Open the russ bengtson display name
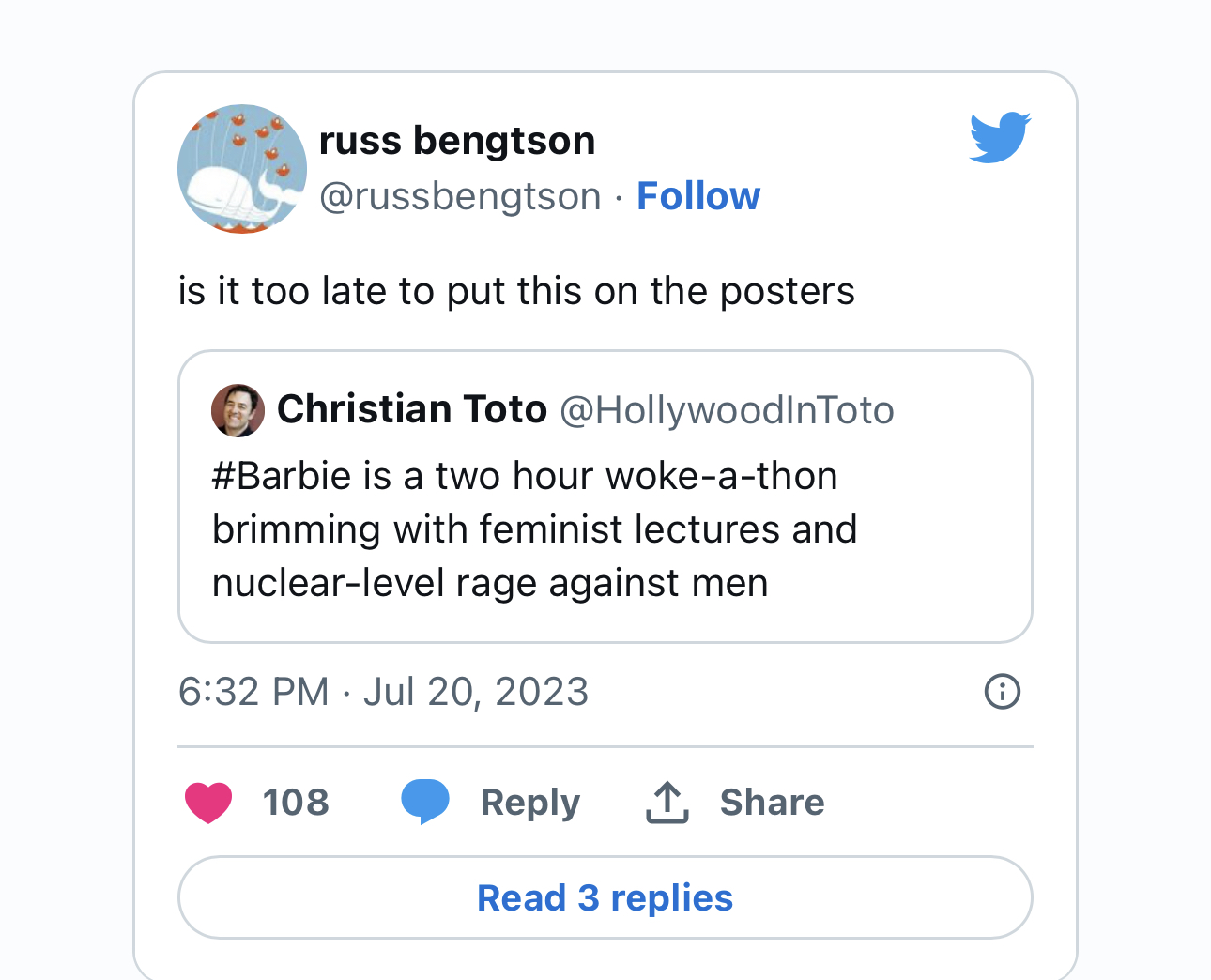The image size is (1211, 980). [457, 141]
